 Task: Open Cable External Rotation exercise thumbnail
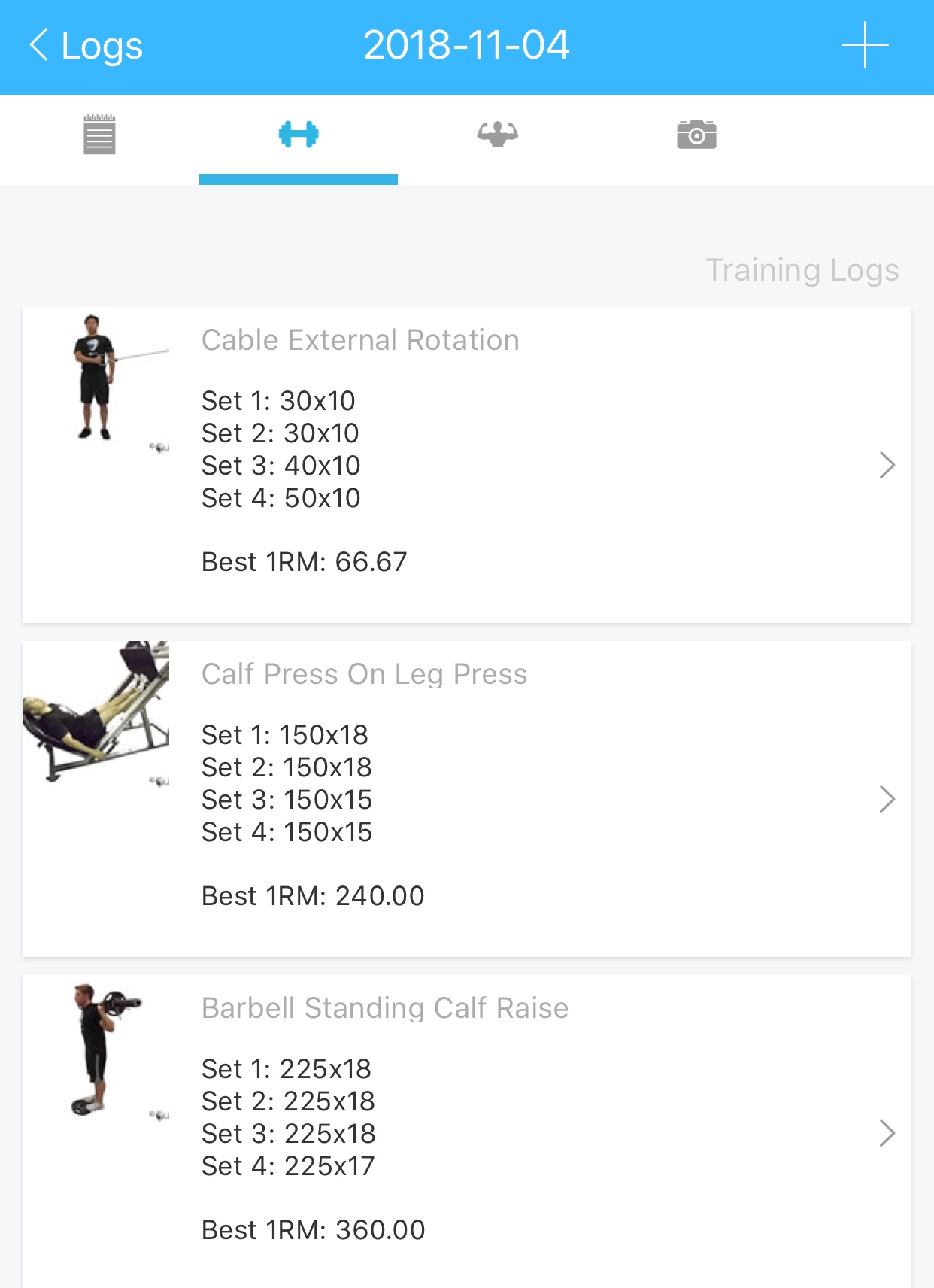[x=96, y=378]
